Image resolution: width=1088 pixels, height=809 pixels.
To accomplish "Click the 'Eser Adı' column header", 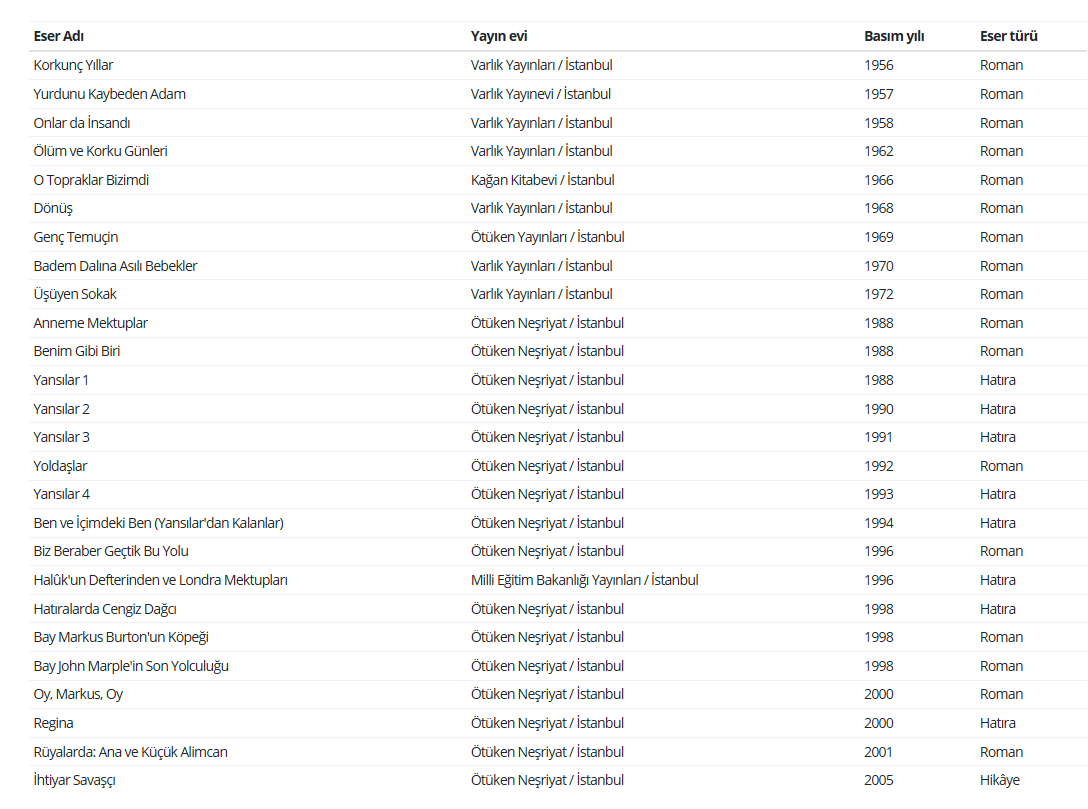I will (x=59, y=36).
